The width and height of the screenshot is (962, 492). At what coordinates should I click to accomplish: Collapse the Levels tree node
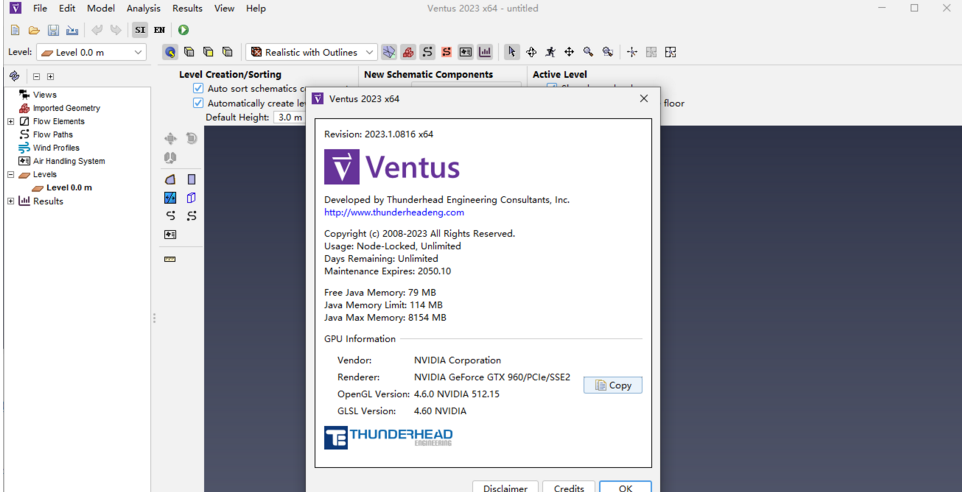click(10, 174)
